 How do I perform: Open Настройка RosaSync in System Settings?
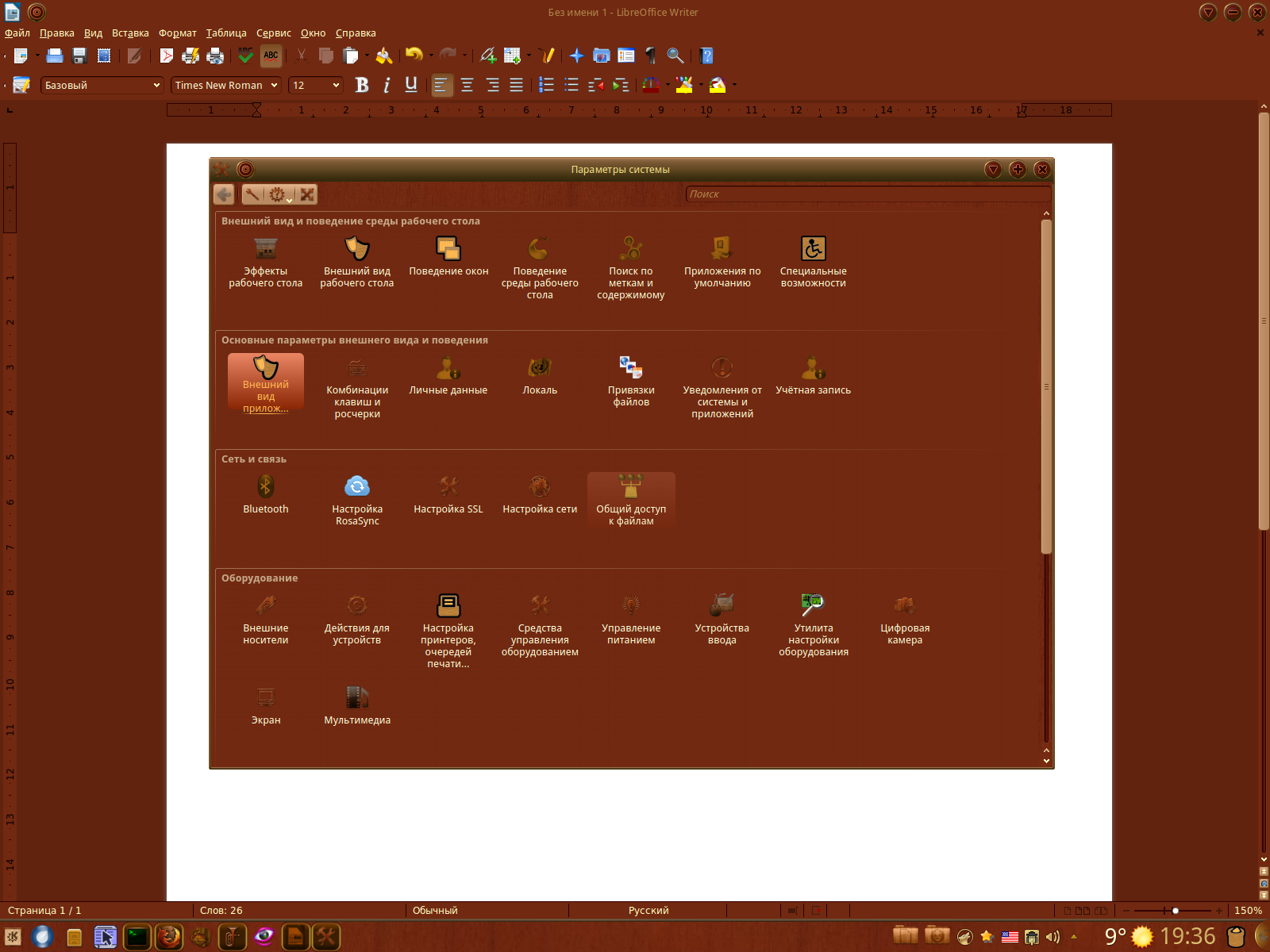click(x=357, y=501)
